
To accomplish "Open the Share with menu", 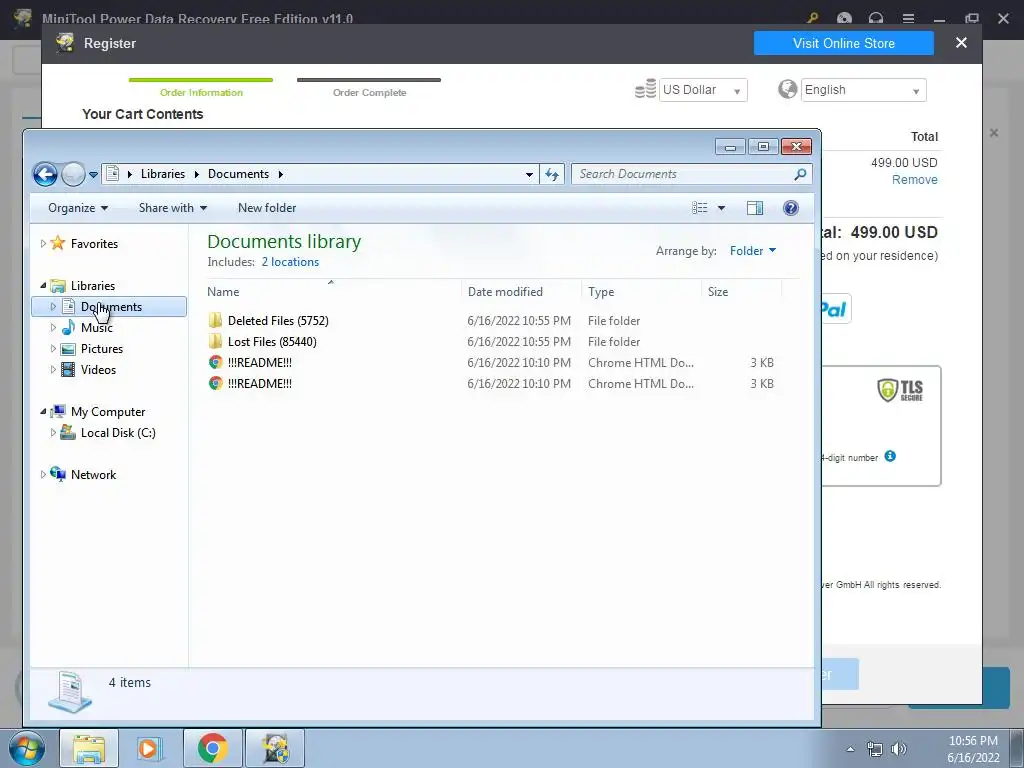I will tap(172, 208).
